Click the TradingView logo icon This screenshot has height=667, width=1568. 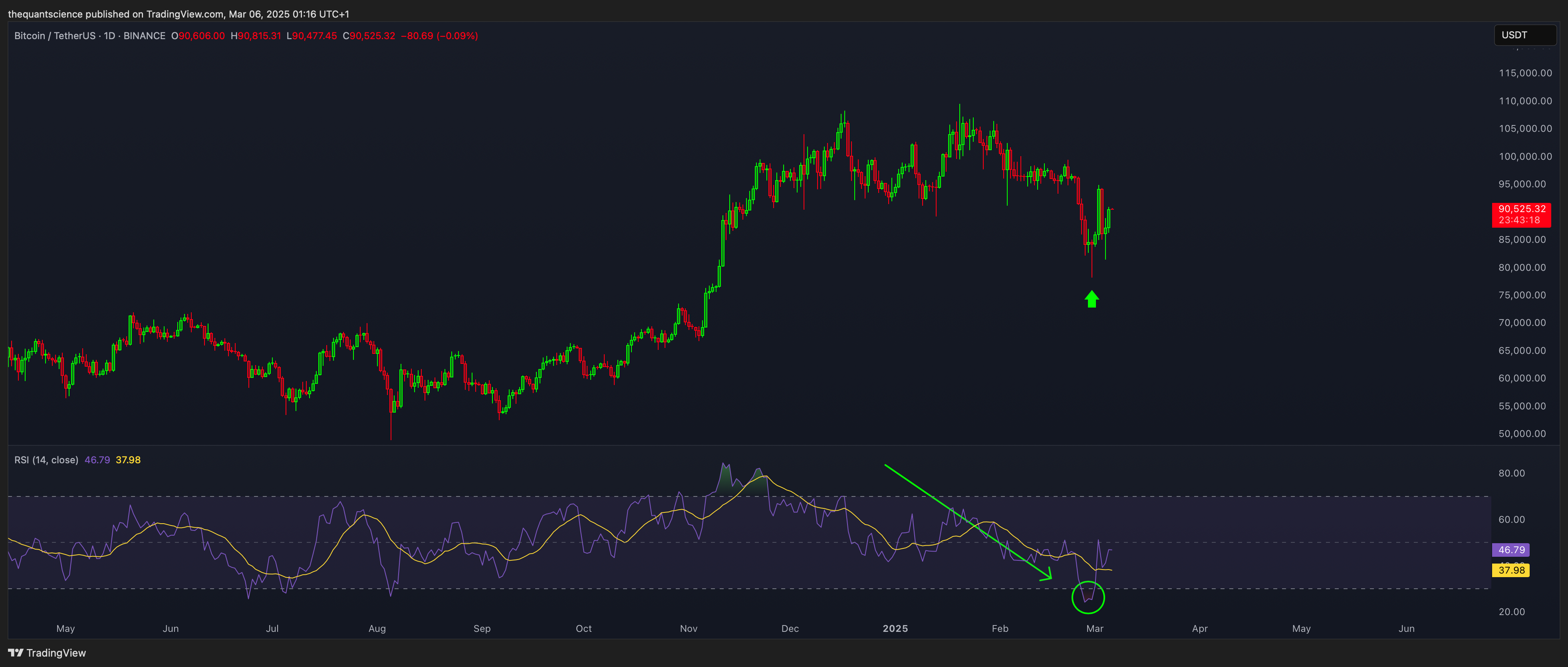(16, 652)
